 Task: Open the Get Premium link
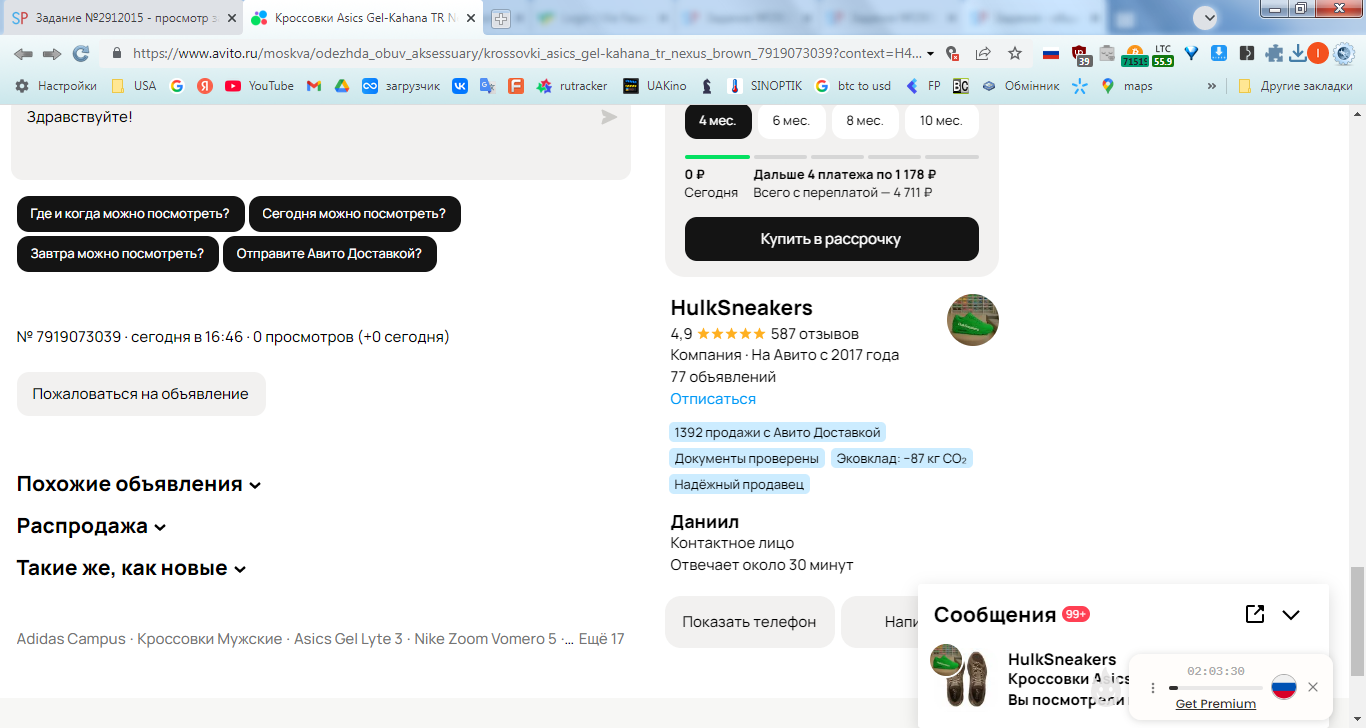pos(1215,704)
